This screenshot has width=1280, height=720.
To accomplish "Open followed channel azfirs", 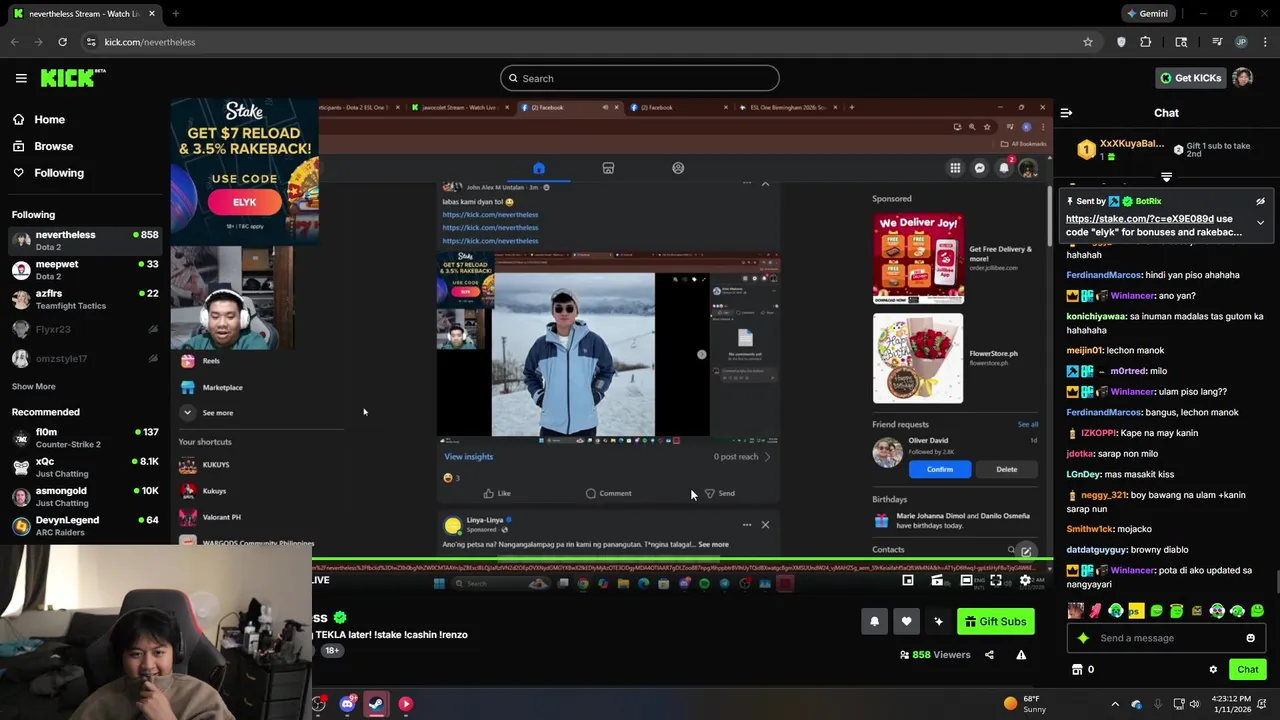I will click(85, 299).
